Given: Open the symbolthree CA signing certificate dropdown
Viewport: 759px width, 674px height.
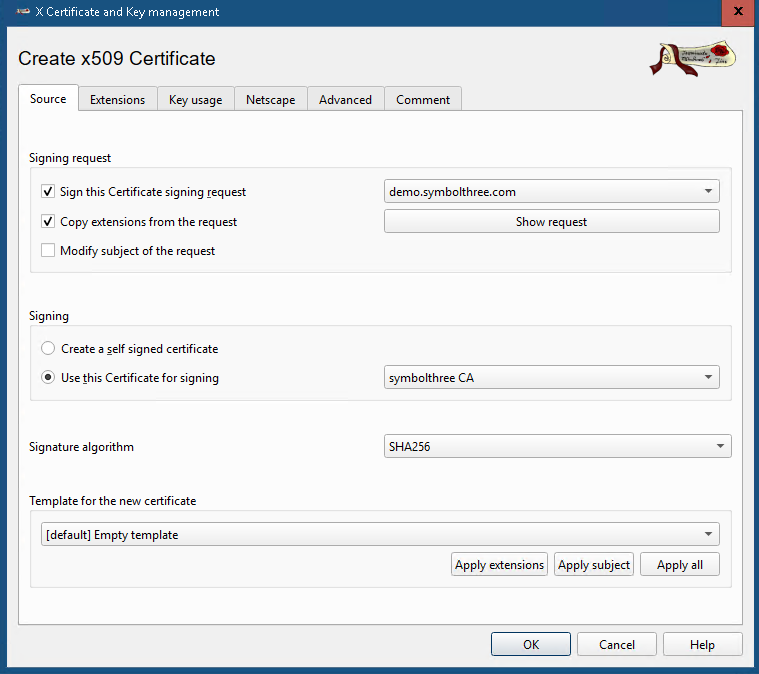Looking at the screenshot, I should click(551, 378).
